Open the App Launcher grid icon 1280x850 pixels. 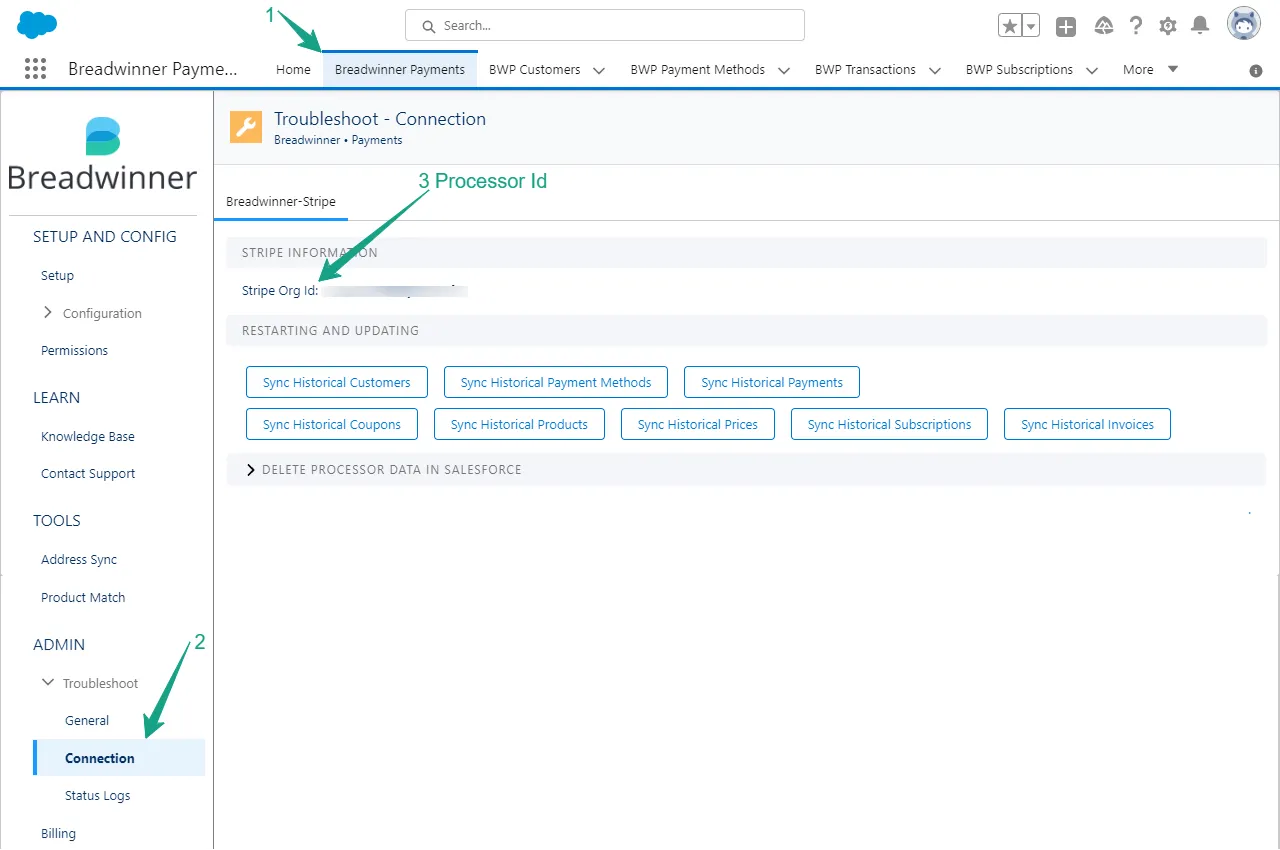[35, 69]
